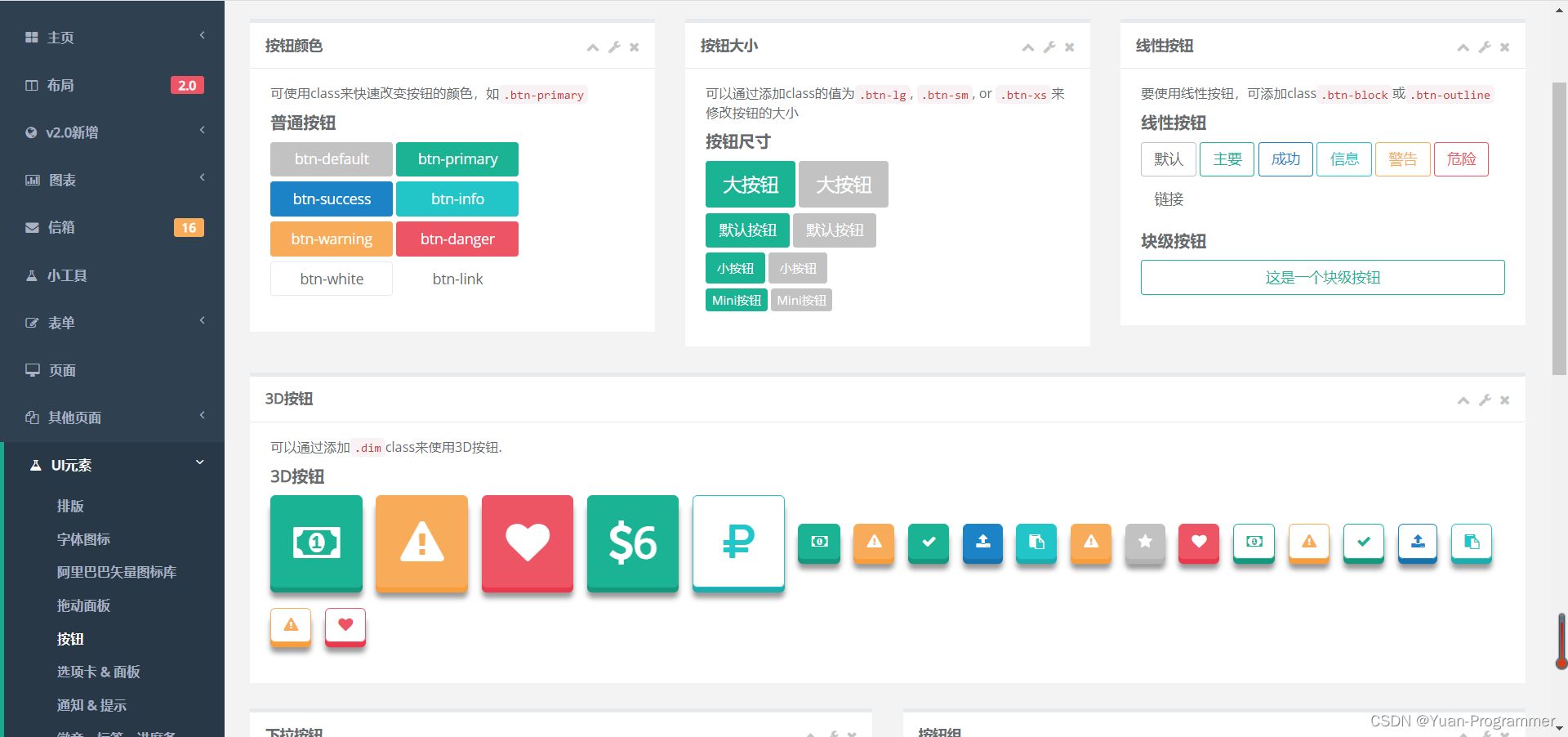The height and width of the screenshot is (737, 1568).
Task: Open wrench settings in 3D按钮 panel
Action: [x=1485, y=400]
